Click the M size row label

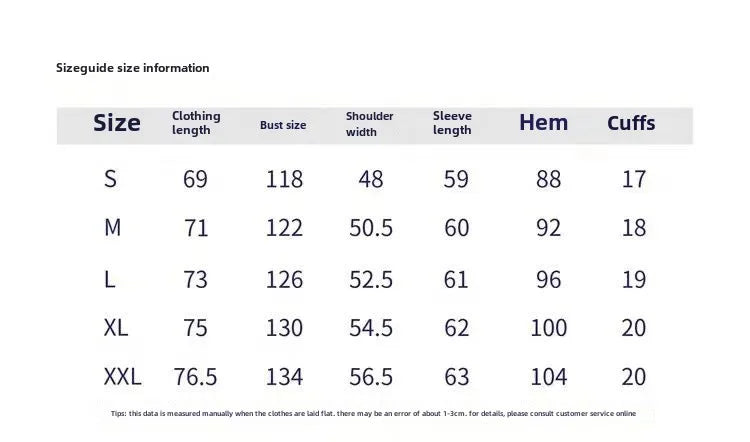click(112, 227)
